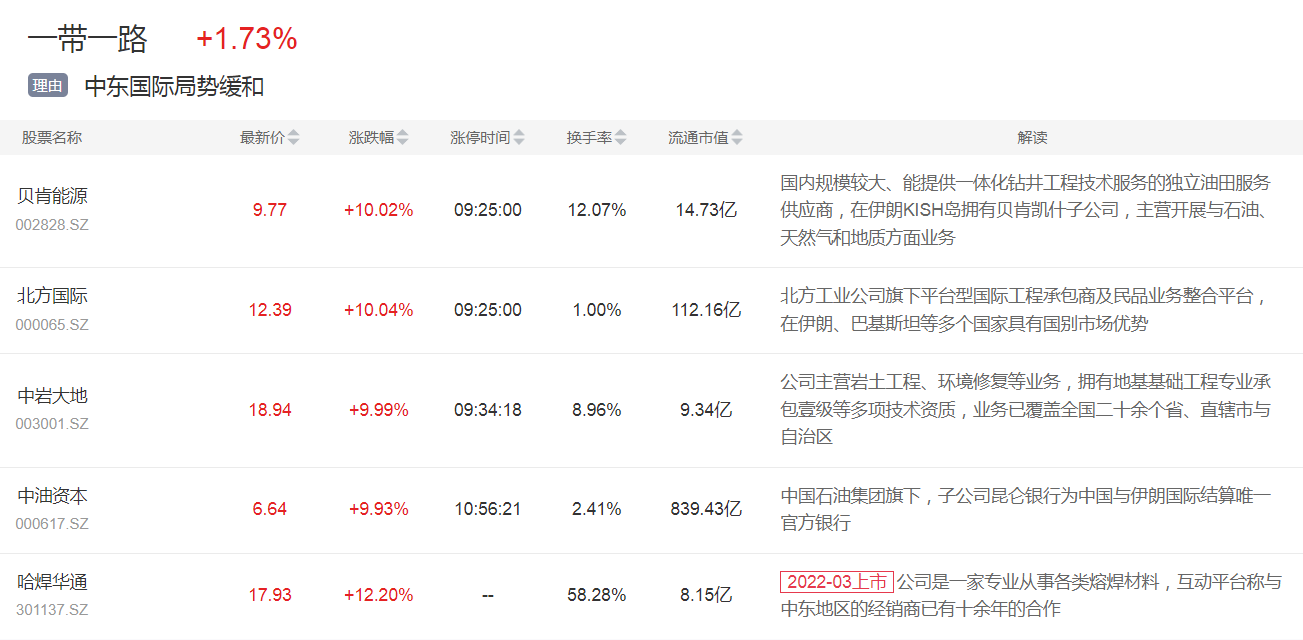The image size is (1303, 640).
Task: Click market cap 8.15亿
Action: (x=706, y=595)
